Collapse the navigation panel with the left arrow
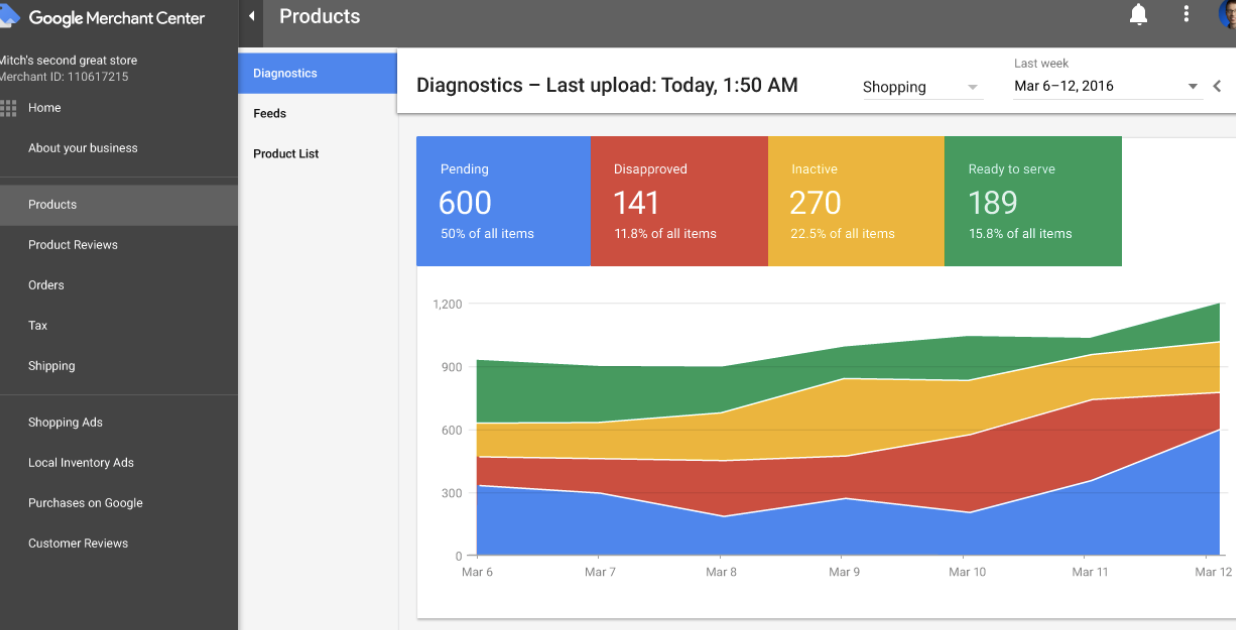Screen dimensions: 1236x630 point(252,16)
